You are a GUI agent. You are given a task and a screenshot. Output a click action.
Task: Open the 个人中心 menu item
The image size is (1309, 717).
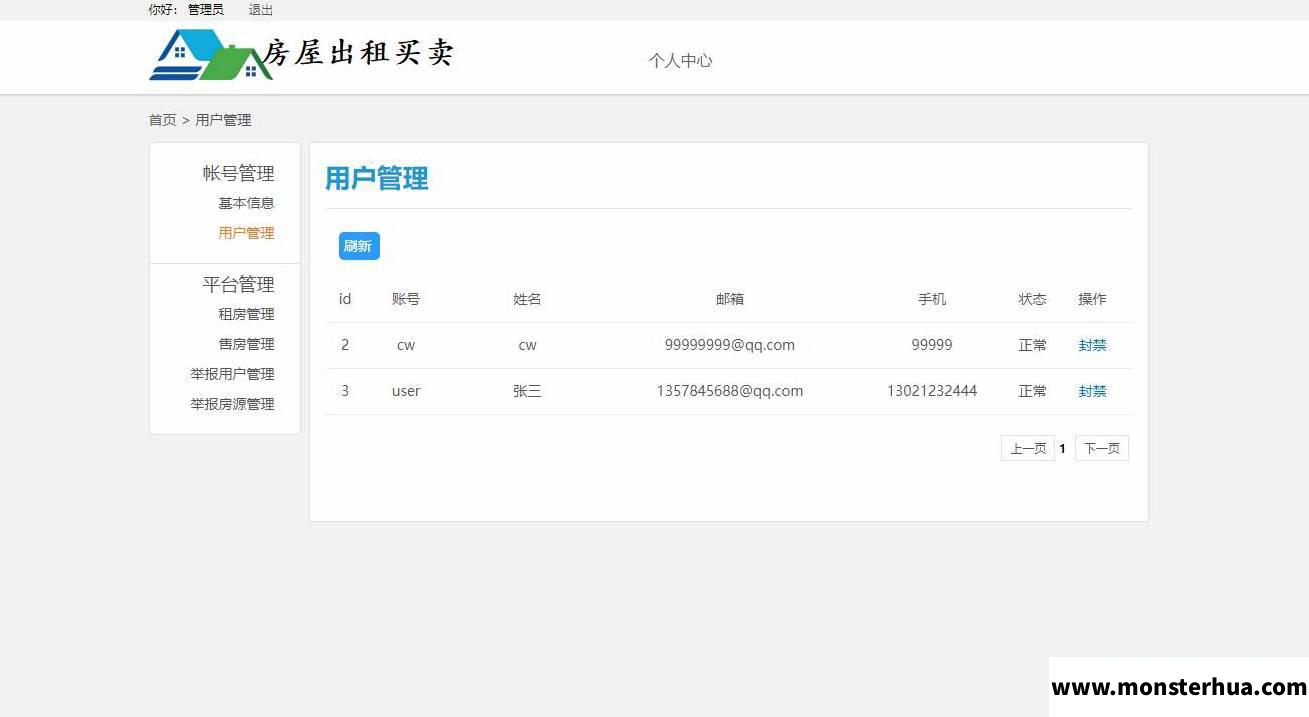pyautogui.click(x=680, y=60)
